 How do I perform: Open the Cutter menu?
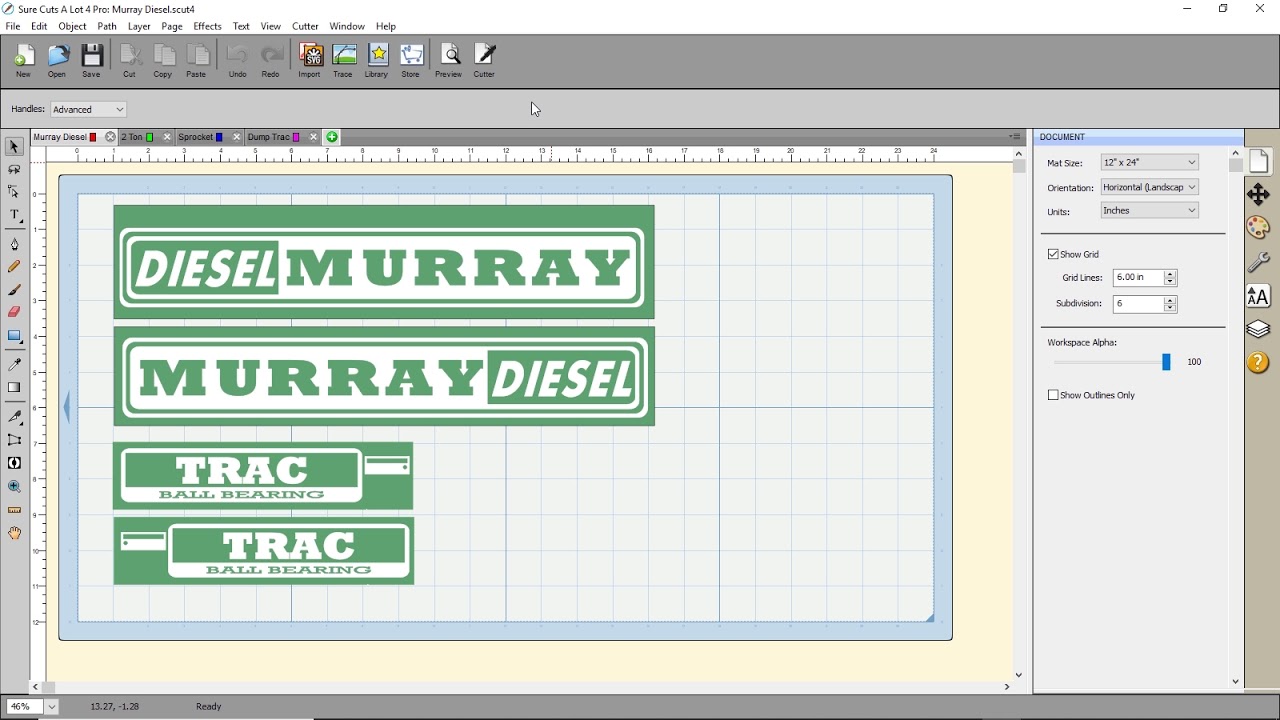(305, 26)
